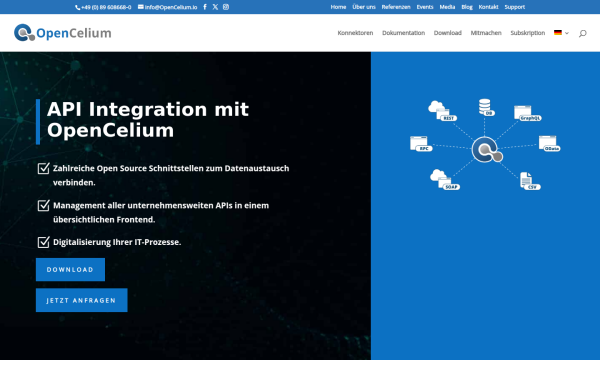
Task: Click the CSV file icon in diagram
Action: tap(530, 181)
